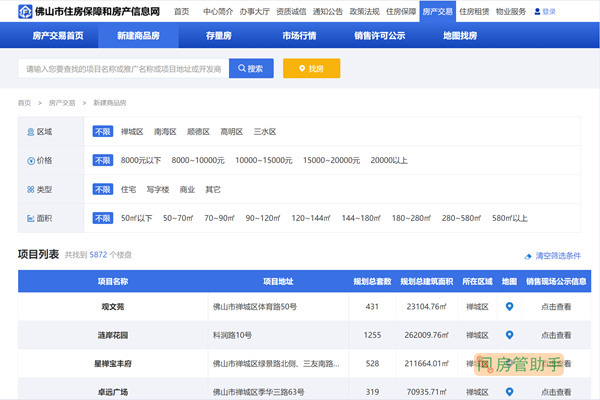Filter type 商业

click(187, 189)
